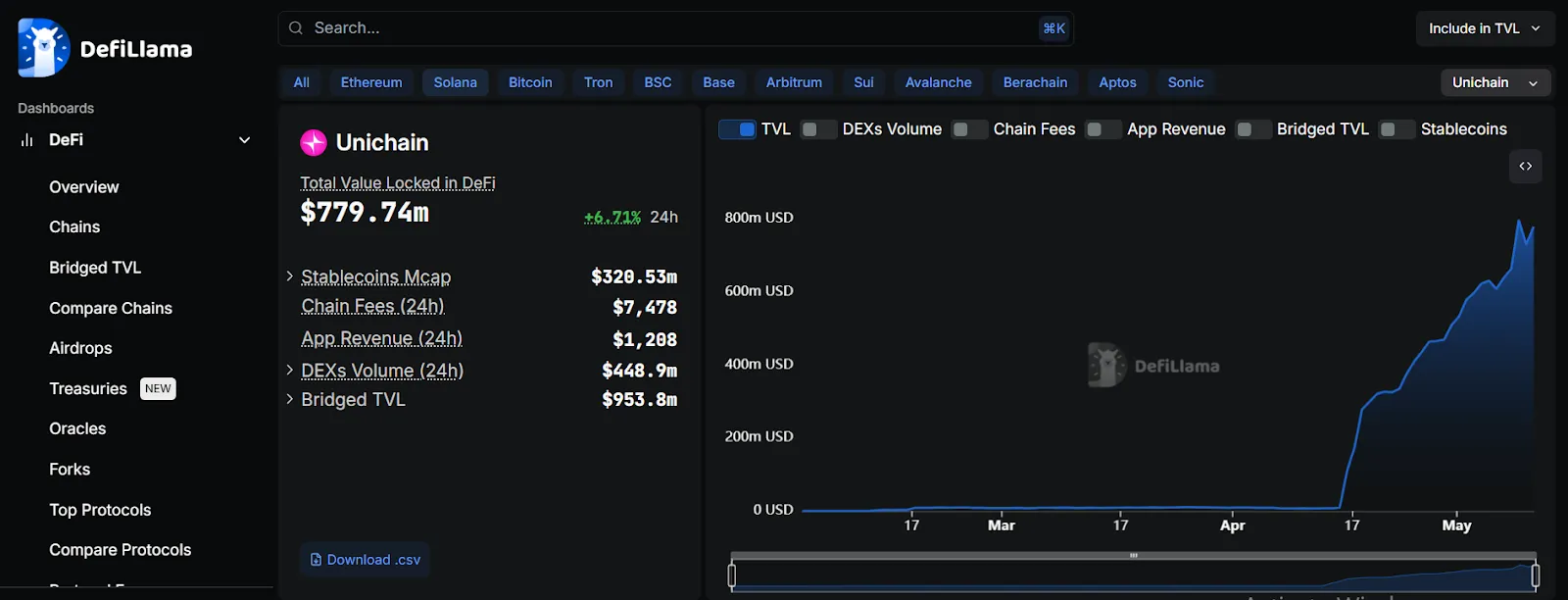This screenshot has width=1568, height=600.
Task: Select the Sui chain tab
Action: pyautogui.click(x=863, y=82)
